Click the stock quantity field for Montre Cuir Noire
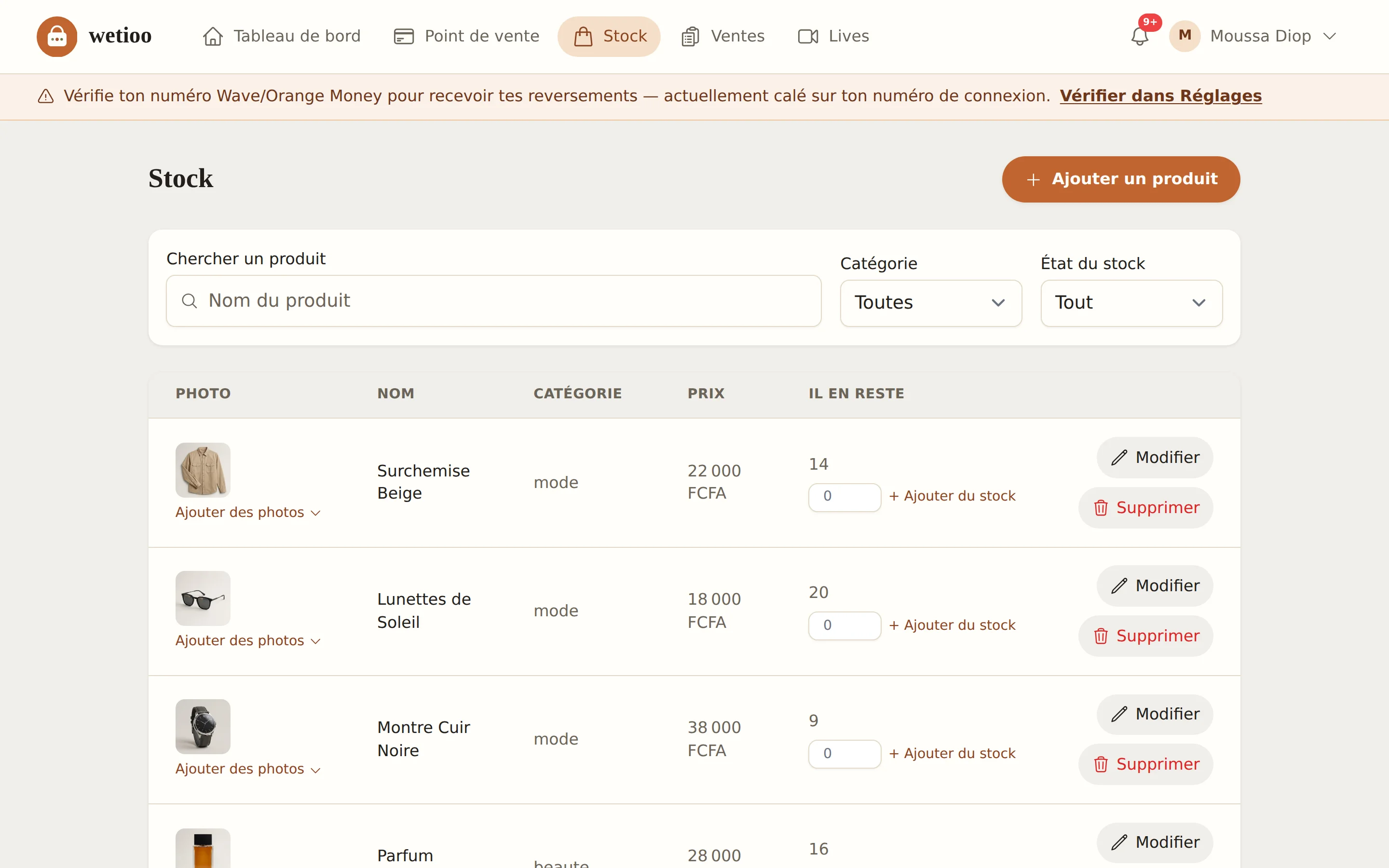This screenshot has width=1389, height=868. pyautogui.click(x=844, y=754)
